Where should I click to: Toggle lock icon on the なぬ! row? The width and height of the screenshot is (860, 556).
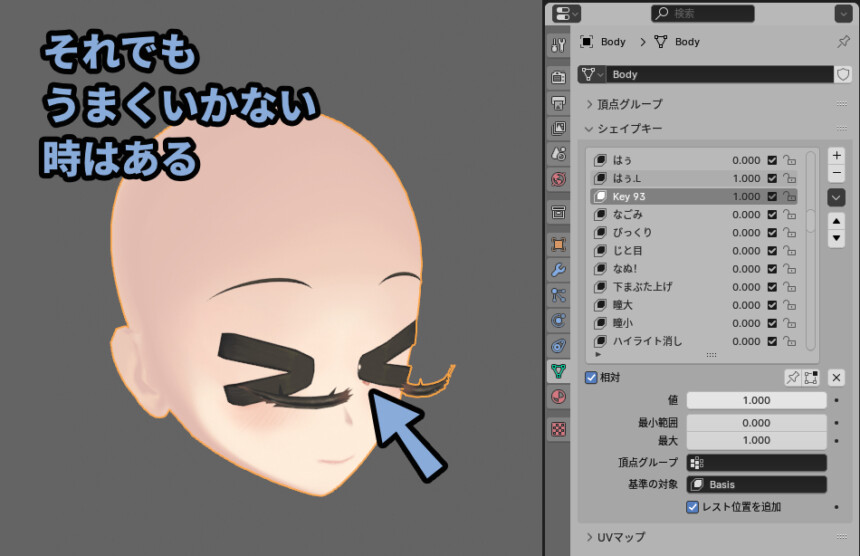[789, 269]
